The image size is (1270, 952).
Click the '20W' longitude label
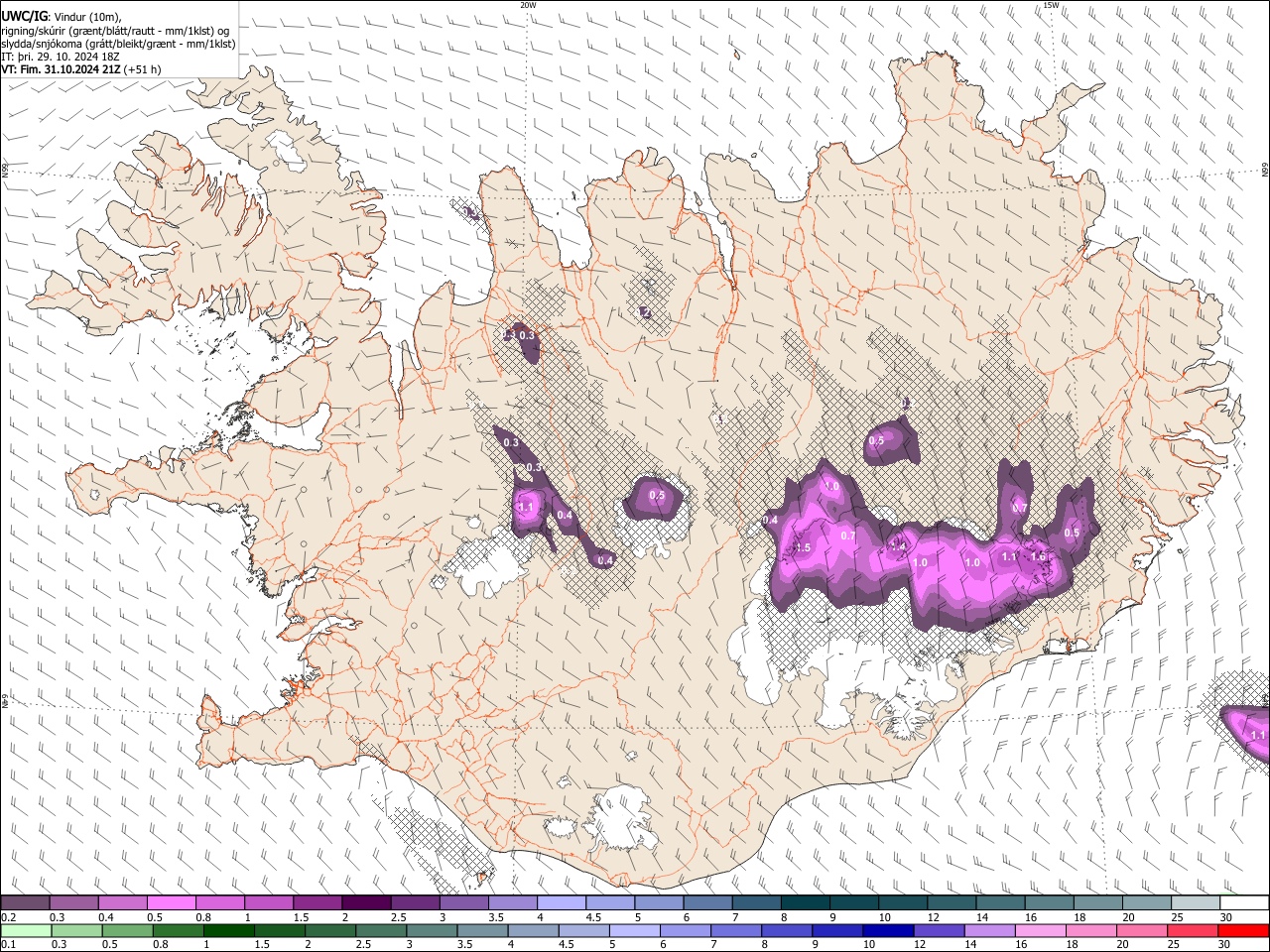[x=528, y=5]
